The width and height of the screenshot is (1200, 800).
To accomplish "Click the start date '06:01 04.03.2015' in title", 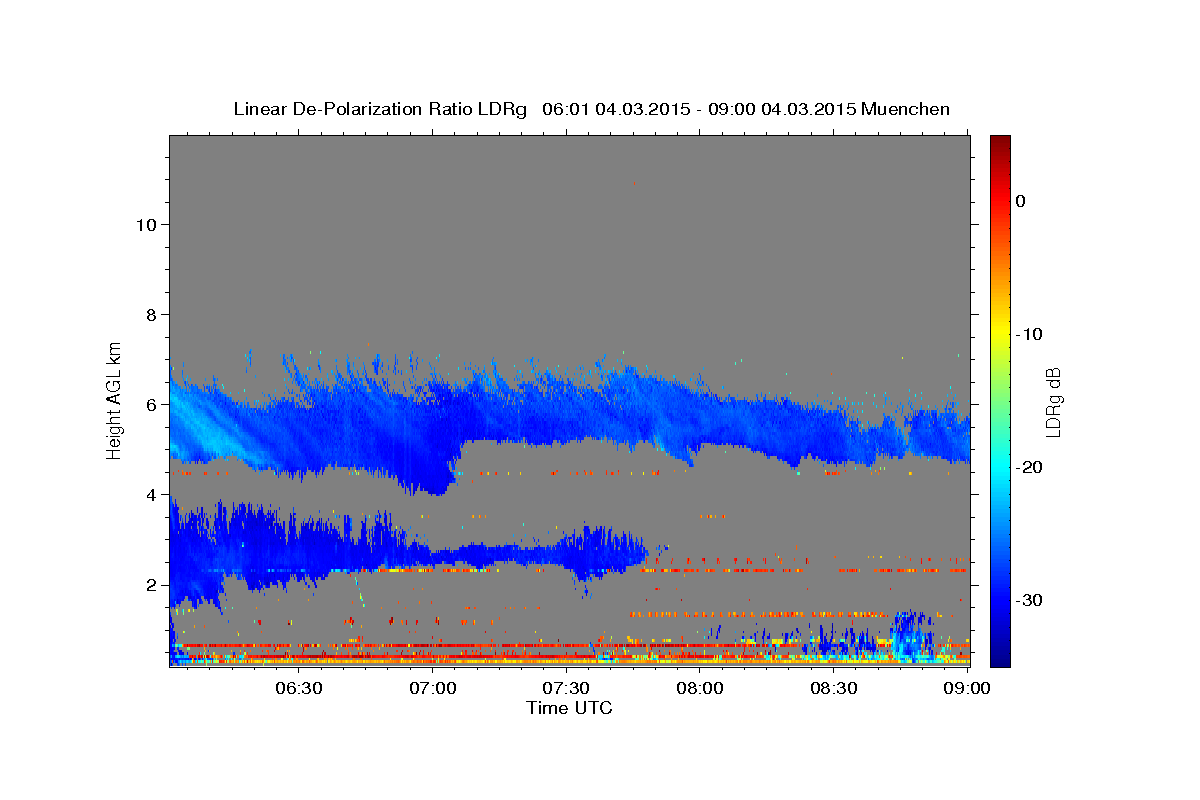I will coord(616,109).
